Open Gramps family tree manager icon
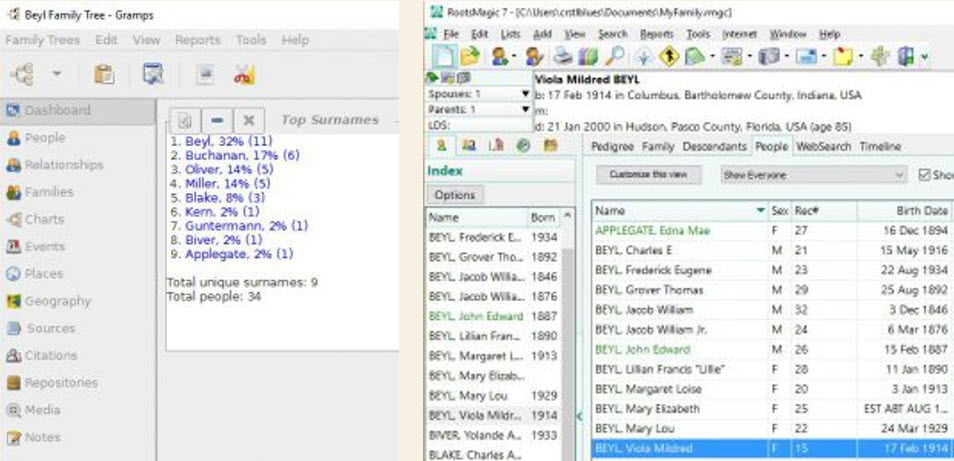Image resolution: width=954 pixels, height=461 pixels. coord(23,74)
